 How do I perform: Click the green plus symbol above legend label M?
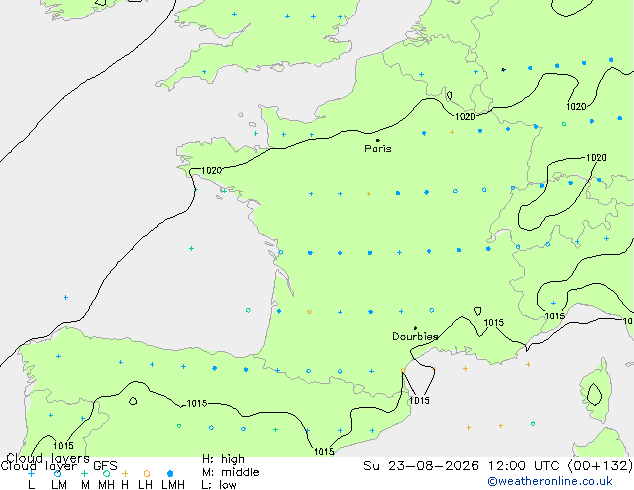click(x=84, y=473)
